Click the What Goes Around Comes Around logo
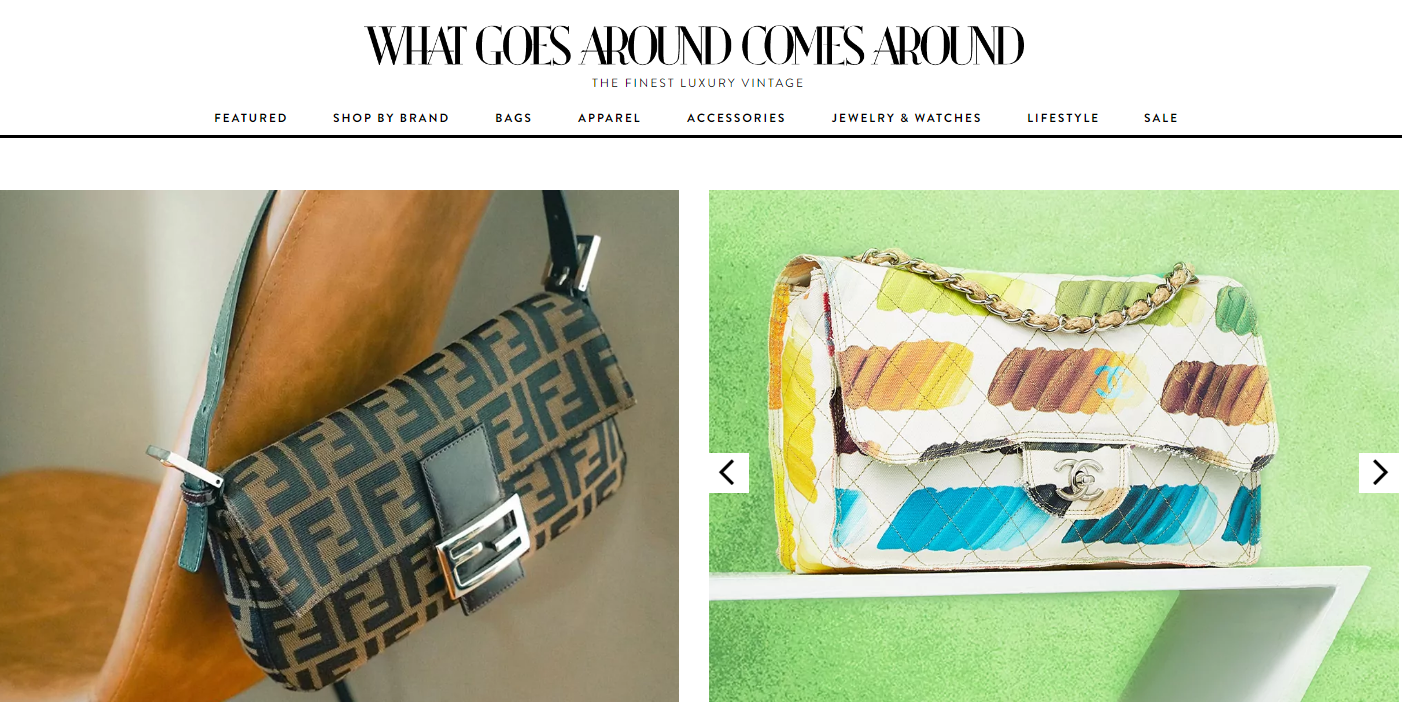Screen dimensions: 1402x704 pyautogui.click(x=695, y=46)
